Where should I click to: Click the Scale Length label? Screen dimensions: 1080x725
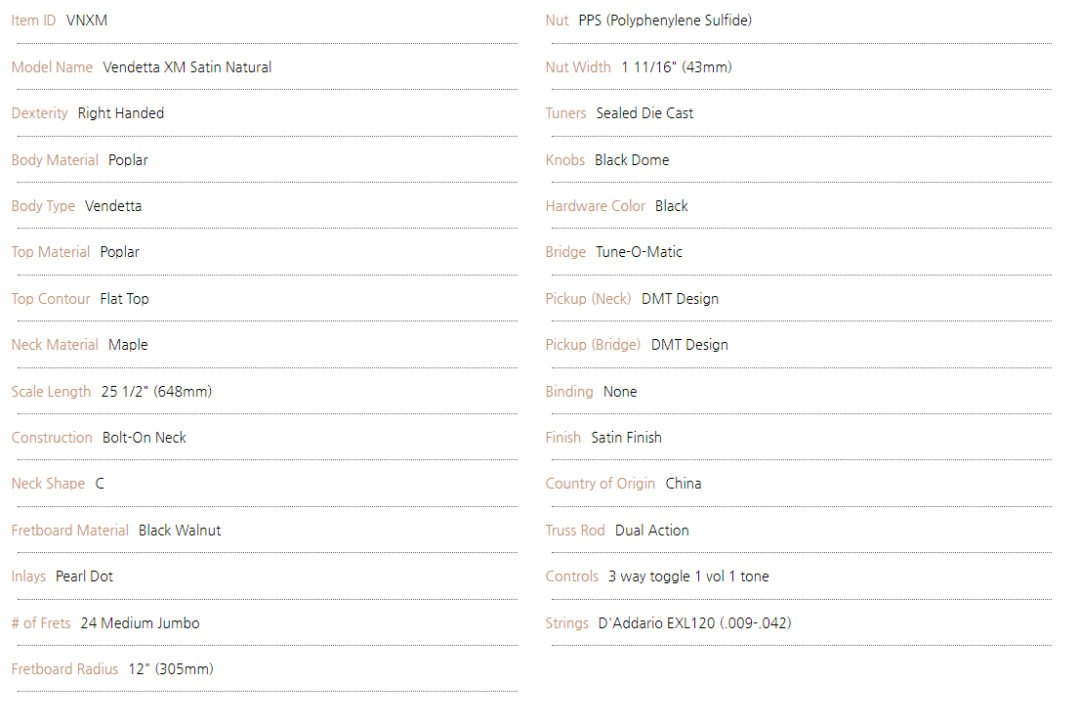coord(51,392)
